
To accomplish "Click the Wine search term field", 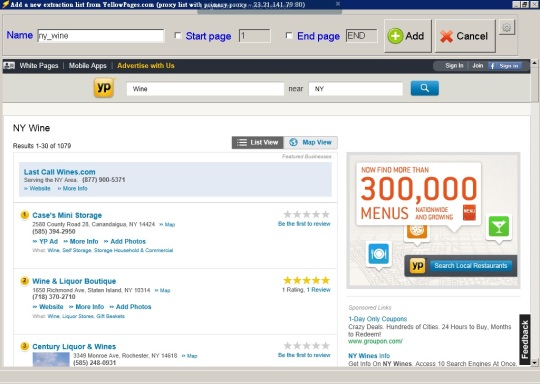I will point(205,89).
